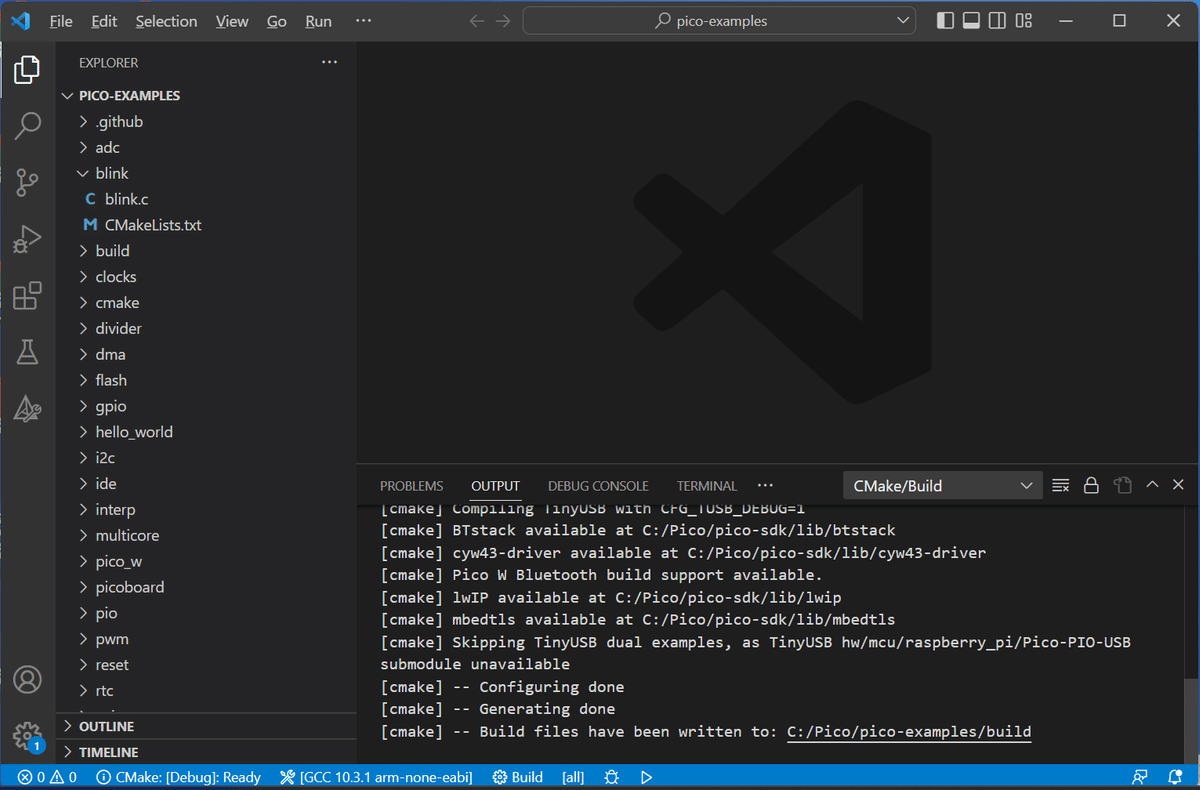Open the notifications bell in status bar
Image resolution: width=1200 pixels, height=790 pixels.
1174,777
